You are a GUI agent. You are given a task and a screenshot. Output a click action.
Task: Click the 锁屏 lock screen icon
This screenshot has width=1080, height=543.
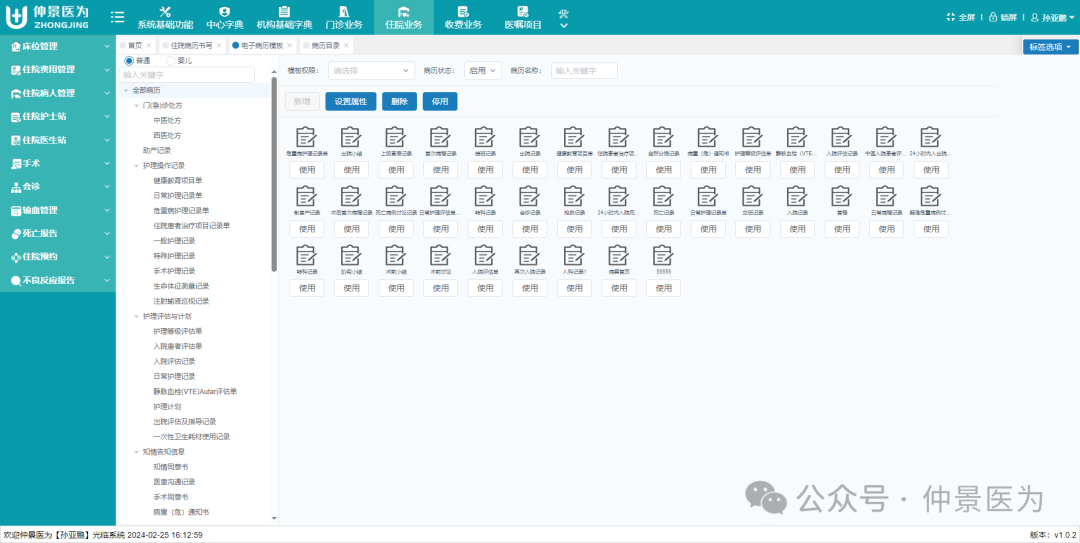[x=993, y=17]
